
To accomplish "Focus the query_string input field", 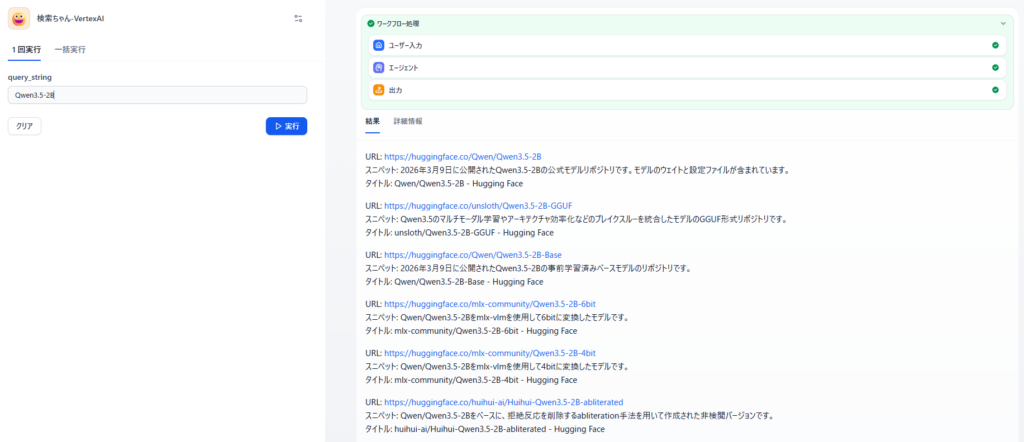I will pos(157,95).
